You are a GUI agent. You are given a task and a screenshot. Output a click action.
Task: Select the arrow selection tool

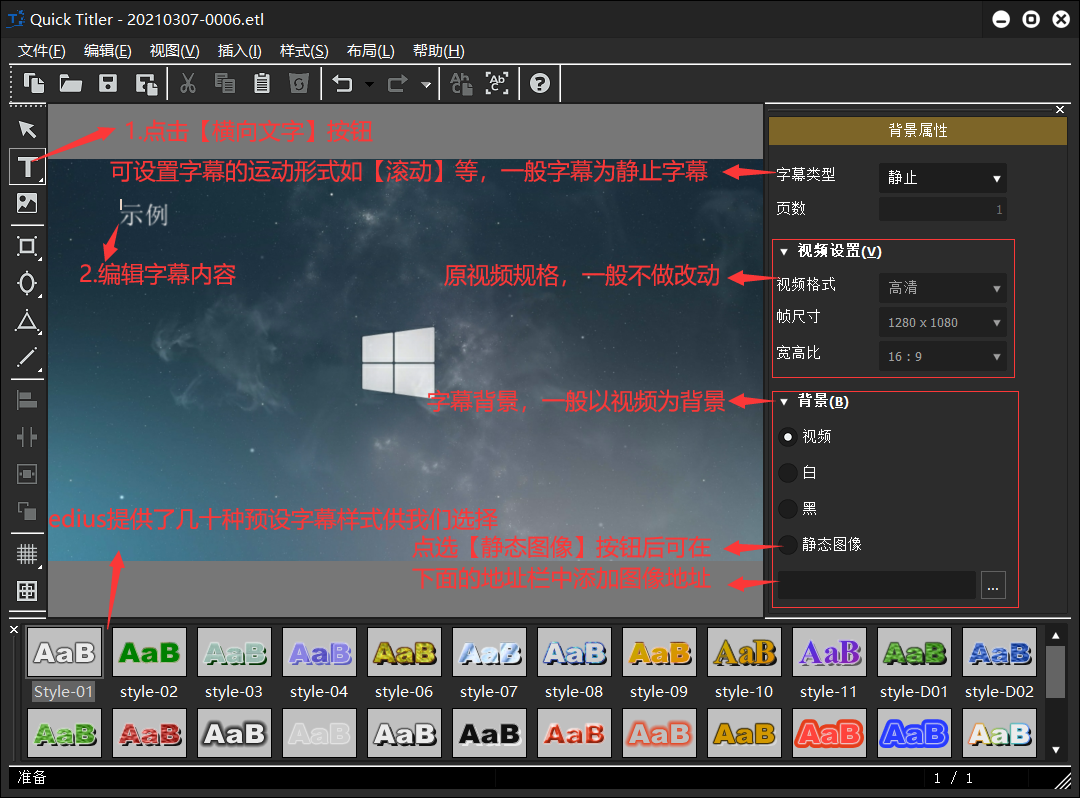click(27, 129)
